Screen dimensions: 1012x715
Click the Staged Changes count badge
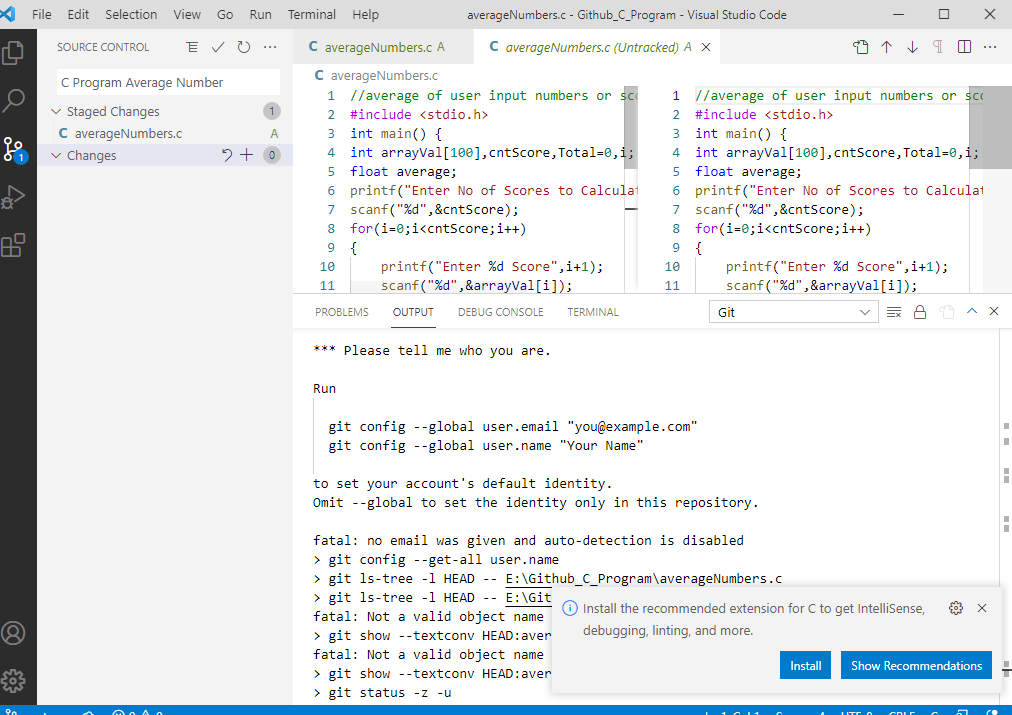(272, 112)
